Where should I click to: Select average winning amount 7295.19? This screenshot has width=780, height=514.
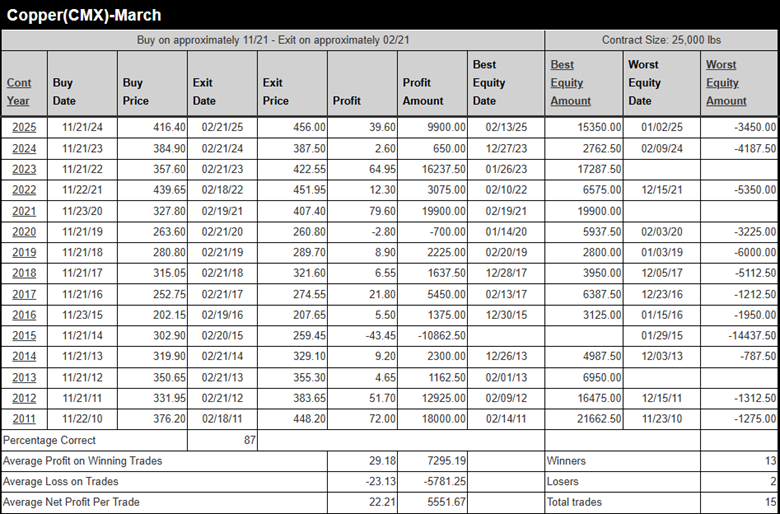[447, 461]
